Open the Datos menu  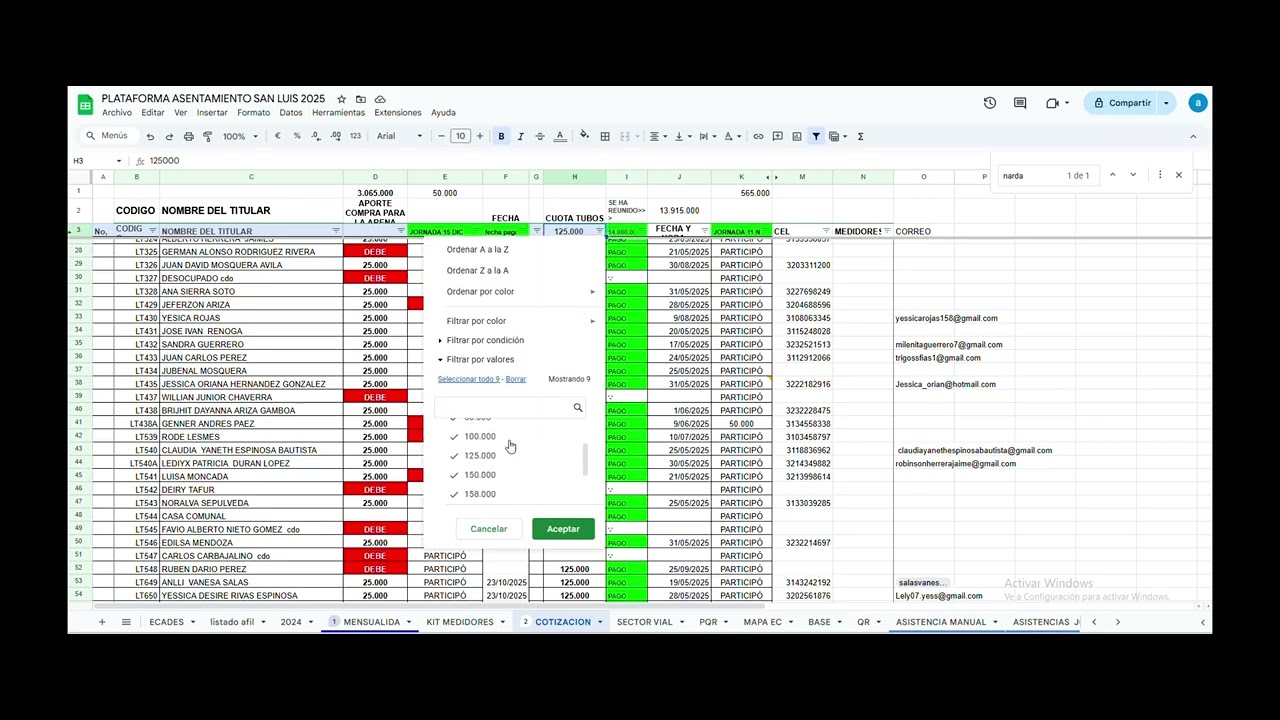[291, 113]
